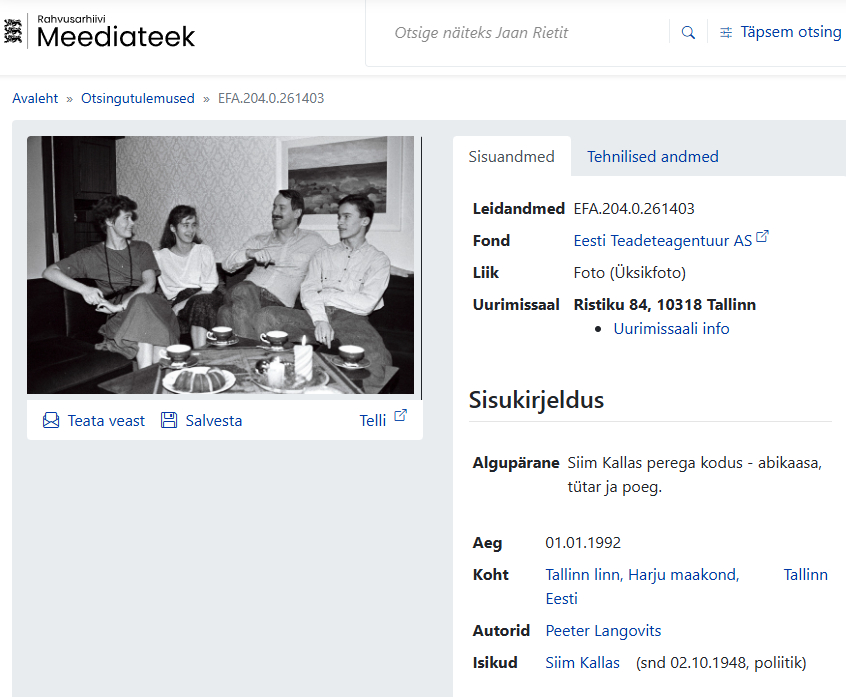The height and width of the screenshot is (697, 846).
Task: Click the external link icon beside Telli
Action: [401, 416]
